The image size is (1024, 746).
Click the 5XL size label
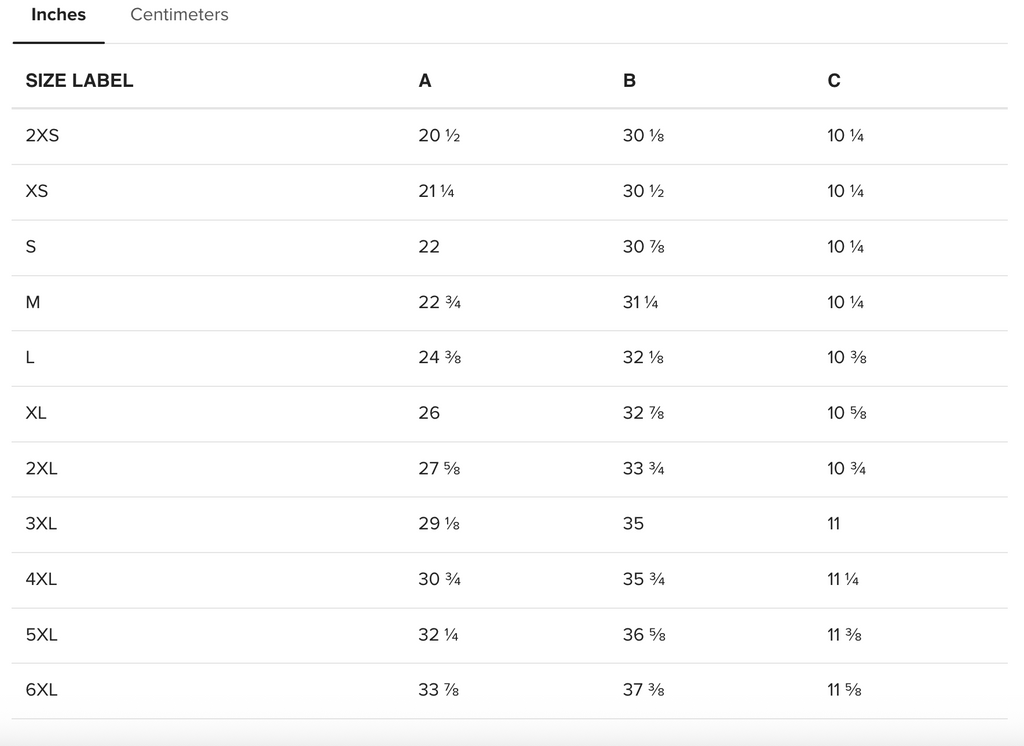tap(42, 634)
